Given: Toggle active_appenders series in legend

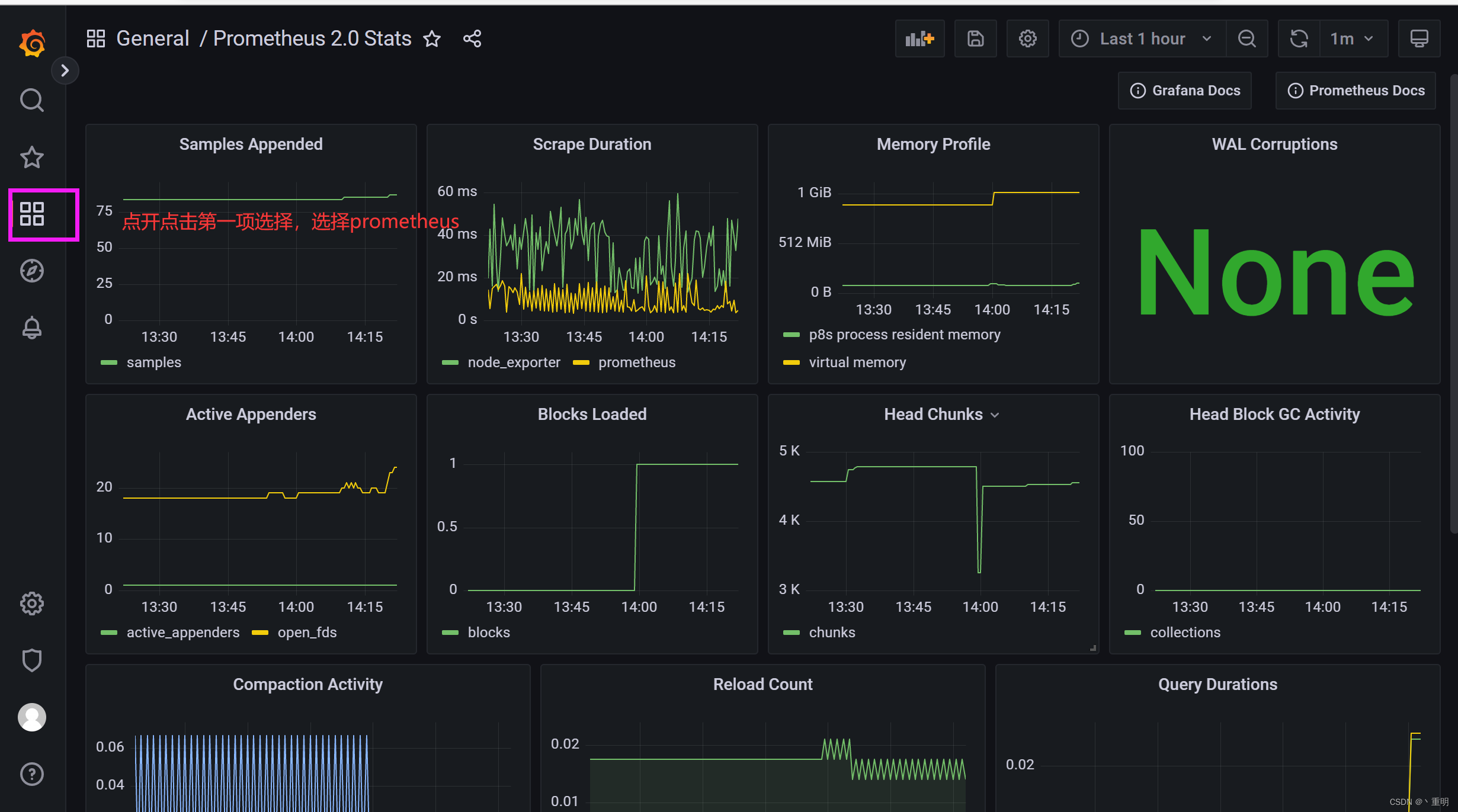Looking at the screenshot, I should coord(183,633).
